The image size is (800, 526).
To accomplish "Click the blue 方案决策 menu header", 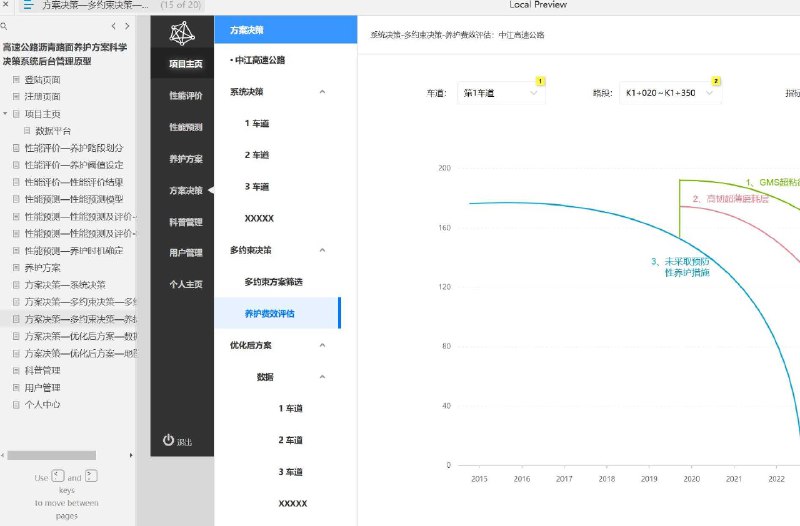I will pos(286,30).
